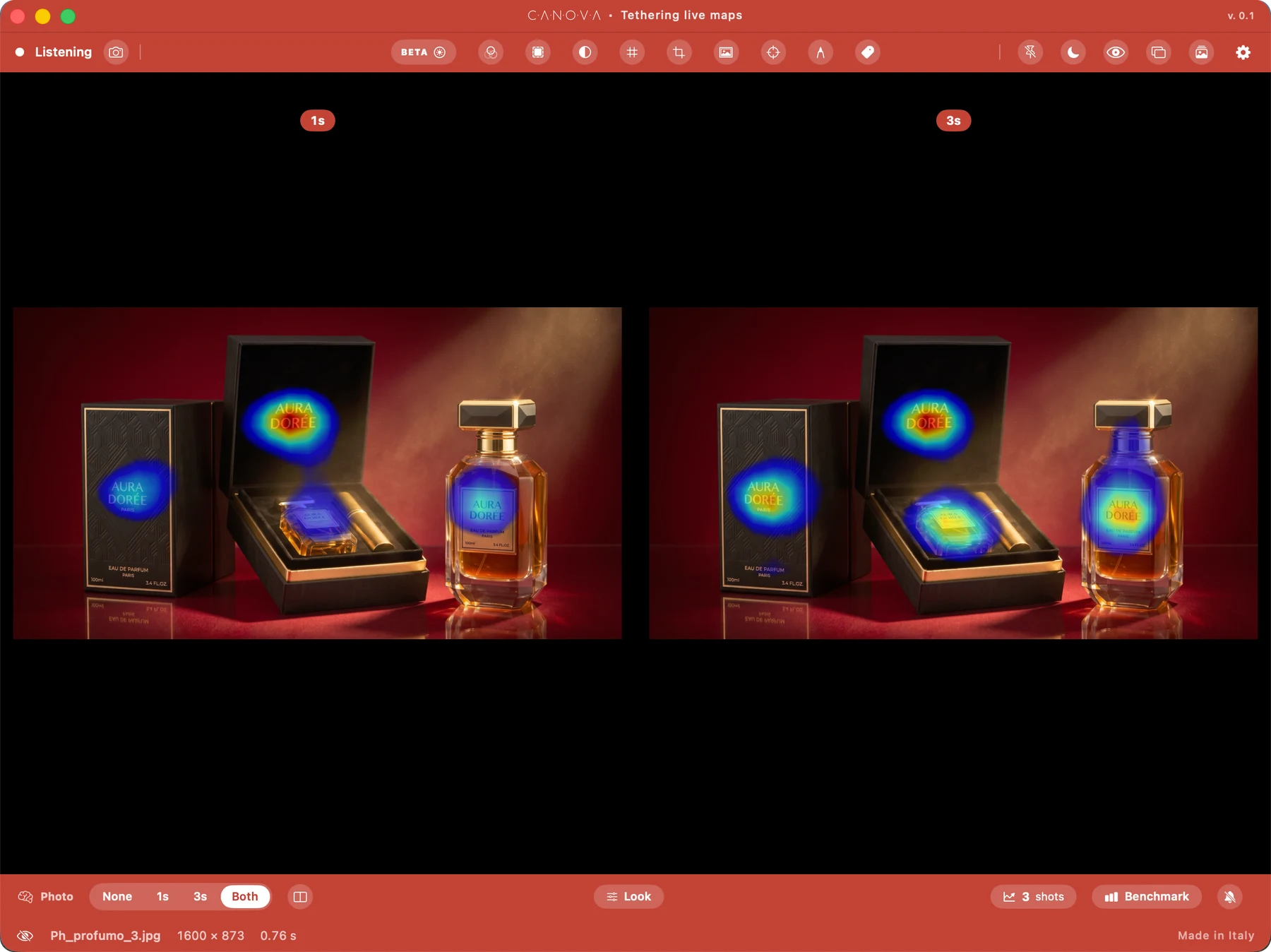Switch to the 3s heatmap option in the bottom bar
Viewport: 1271px width, 952px height.
click(x=201, y=896)
